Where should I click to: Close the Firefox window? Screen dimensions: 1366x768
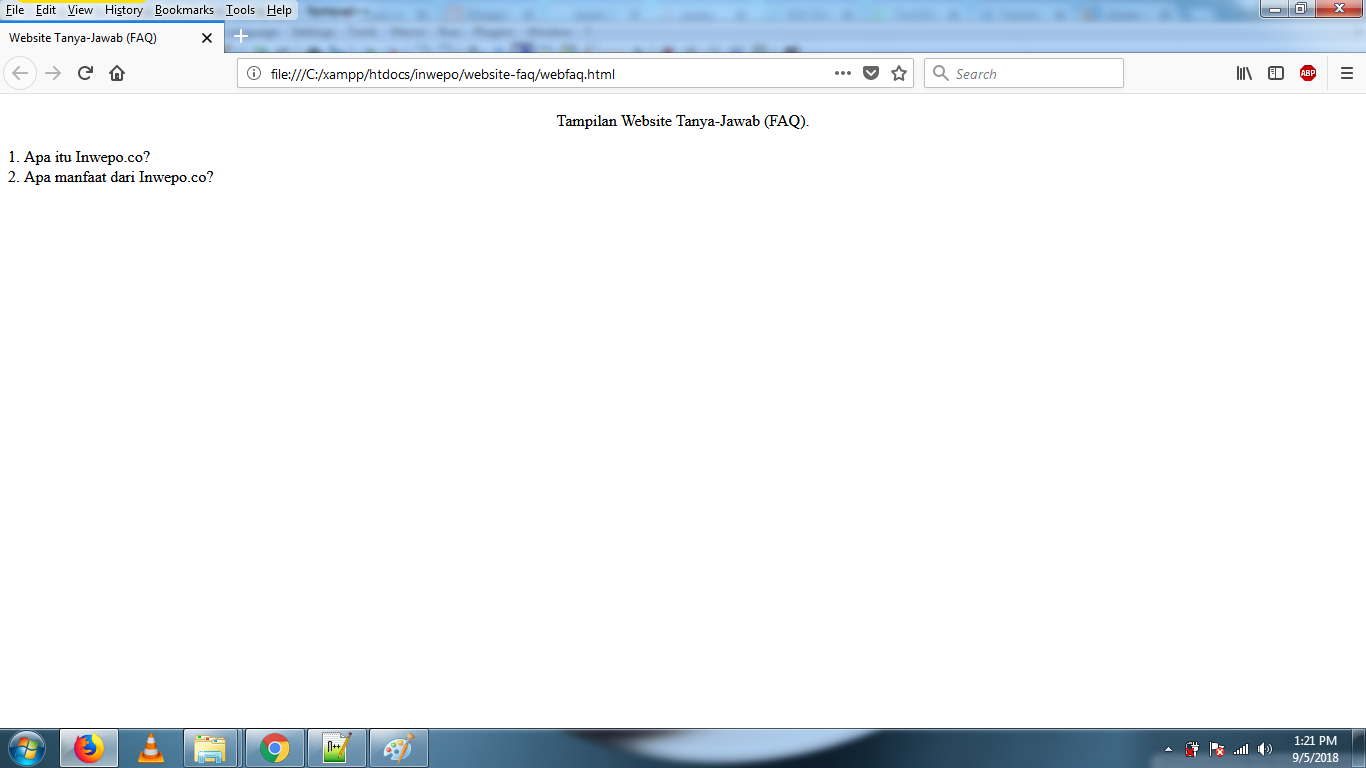pos(1337,9)
